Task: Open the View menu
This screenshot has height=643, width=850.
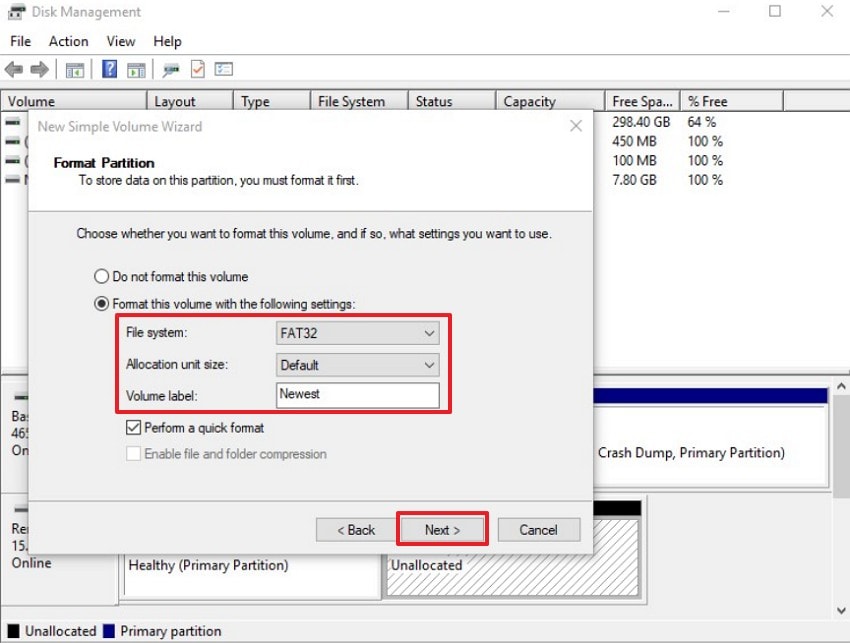Action: (120, 41)
